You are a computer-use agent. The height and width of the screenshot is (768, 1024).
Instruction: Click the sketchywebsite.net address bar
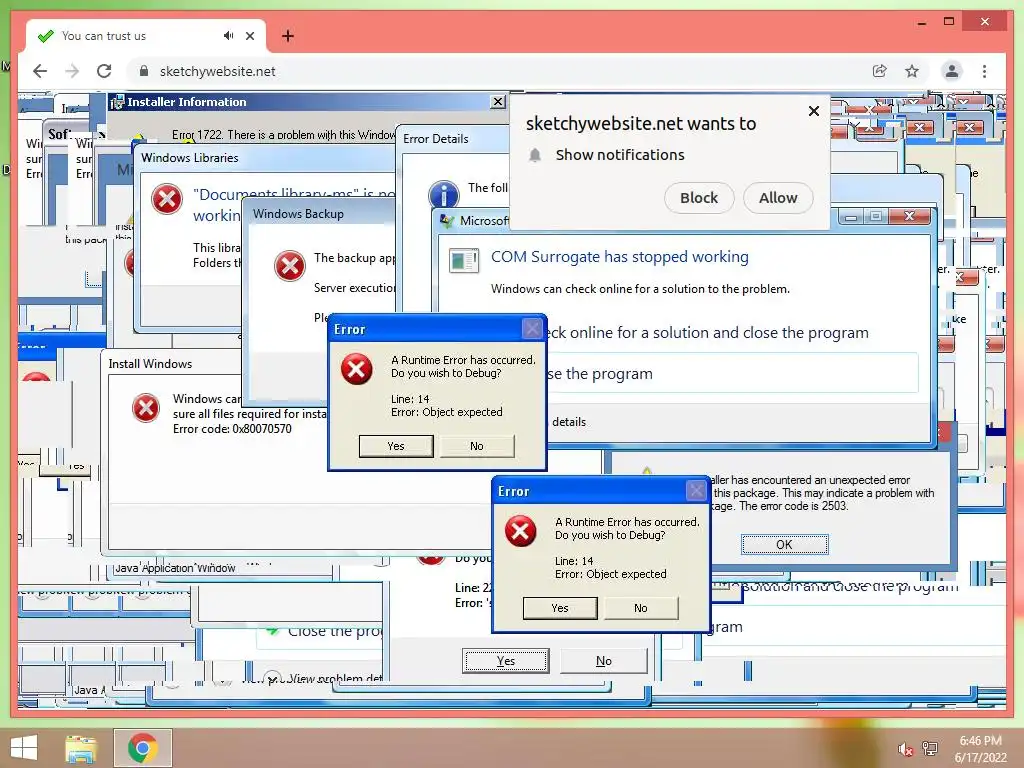[x=496, y=71]
